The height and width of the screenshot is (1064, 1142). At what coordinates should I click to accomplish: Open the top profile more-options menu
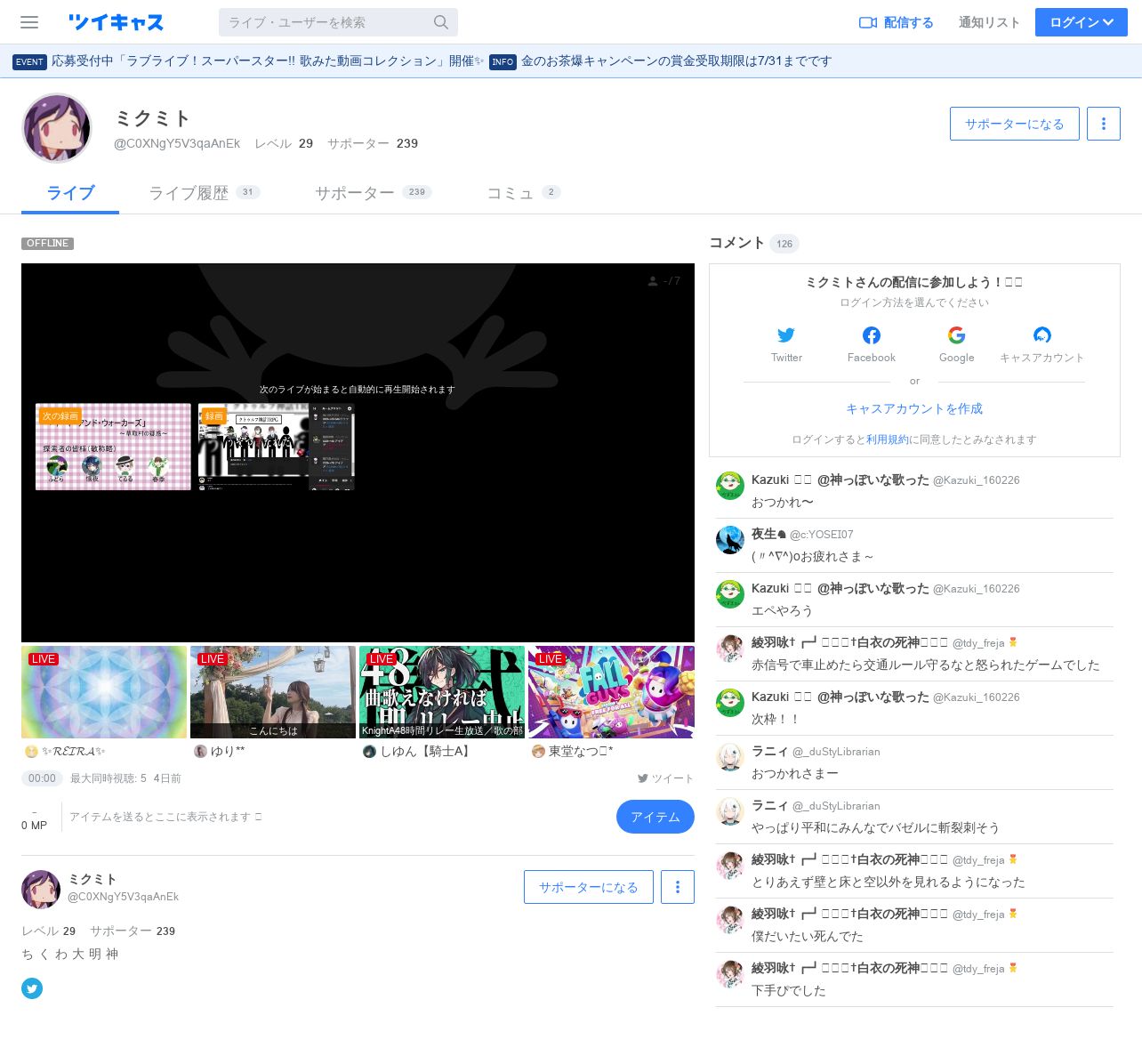pos(1104,124)
